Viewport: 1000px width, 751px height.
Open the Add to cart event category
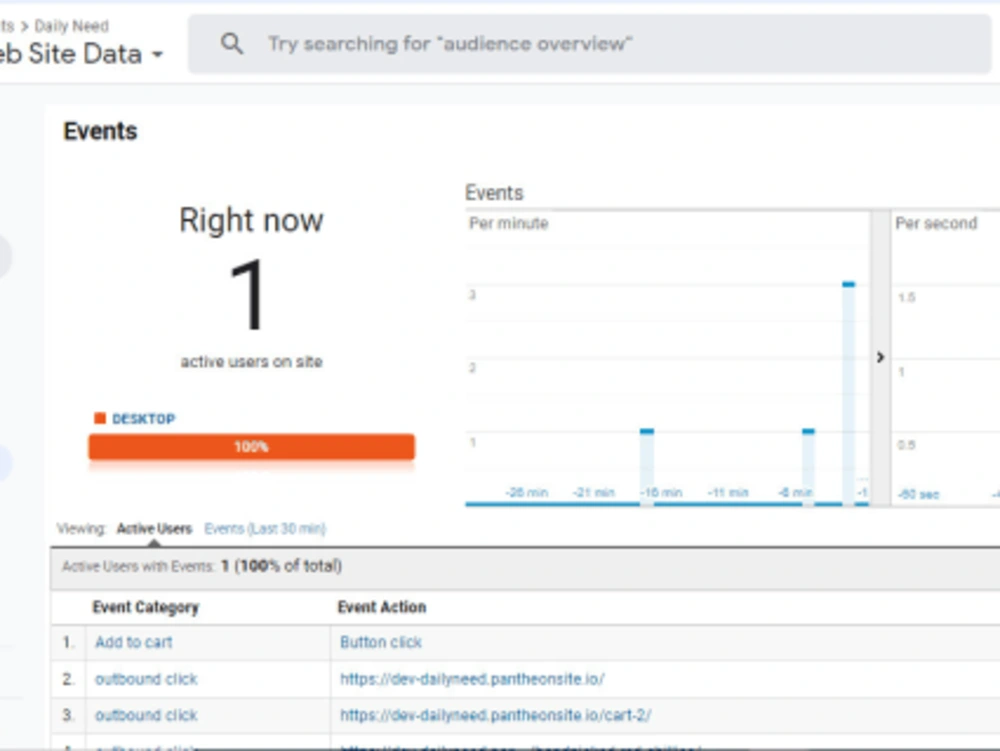134,642
